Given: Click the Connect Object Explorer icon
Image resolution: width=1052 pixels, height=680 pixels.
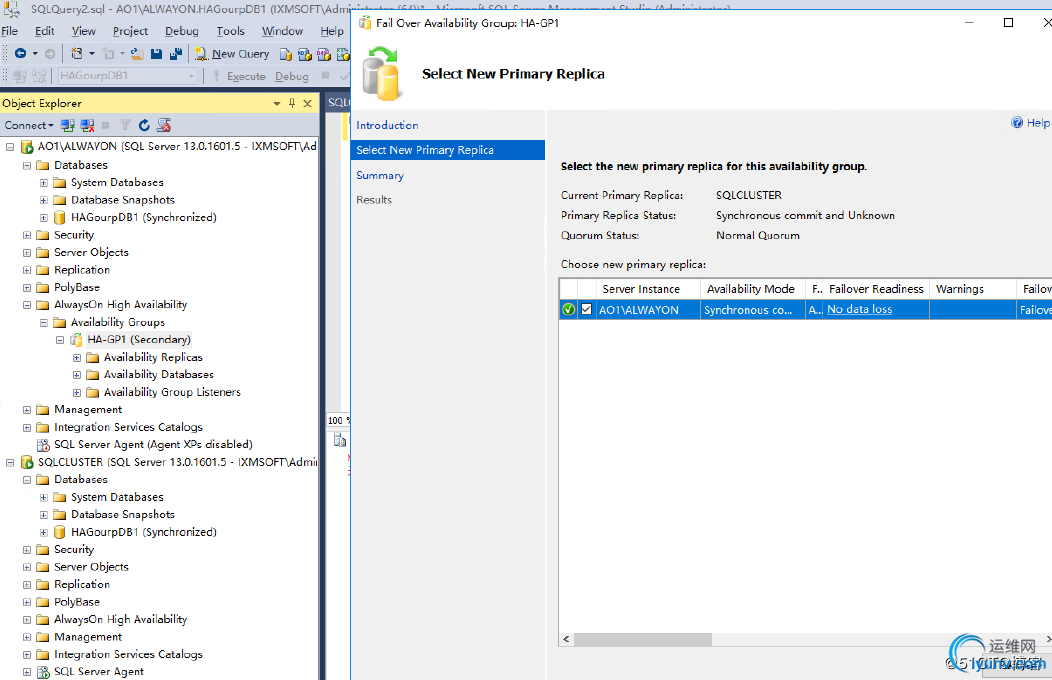Looking at the screenshot, I should point(68,125).
